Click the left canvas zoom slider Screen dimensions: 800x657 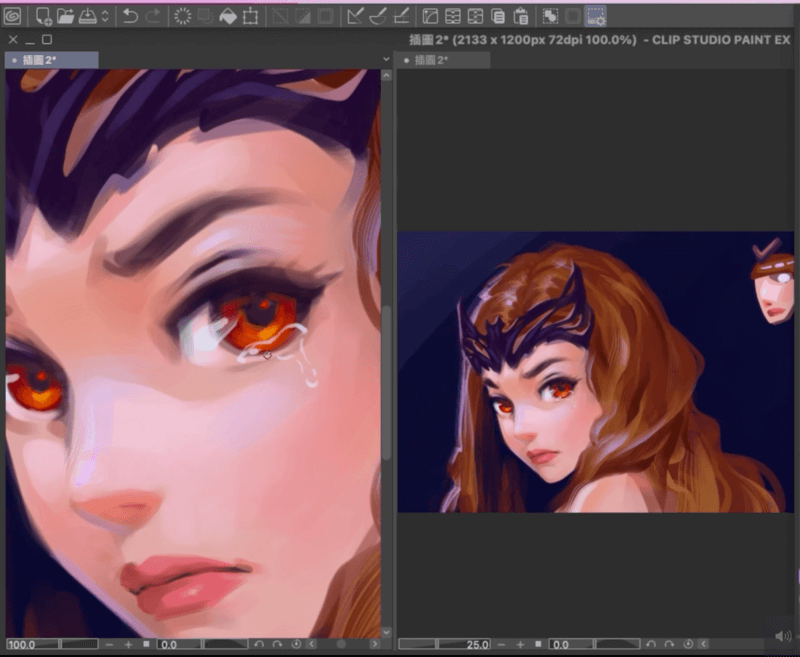[79, 645]
